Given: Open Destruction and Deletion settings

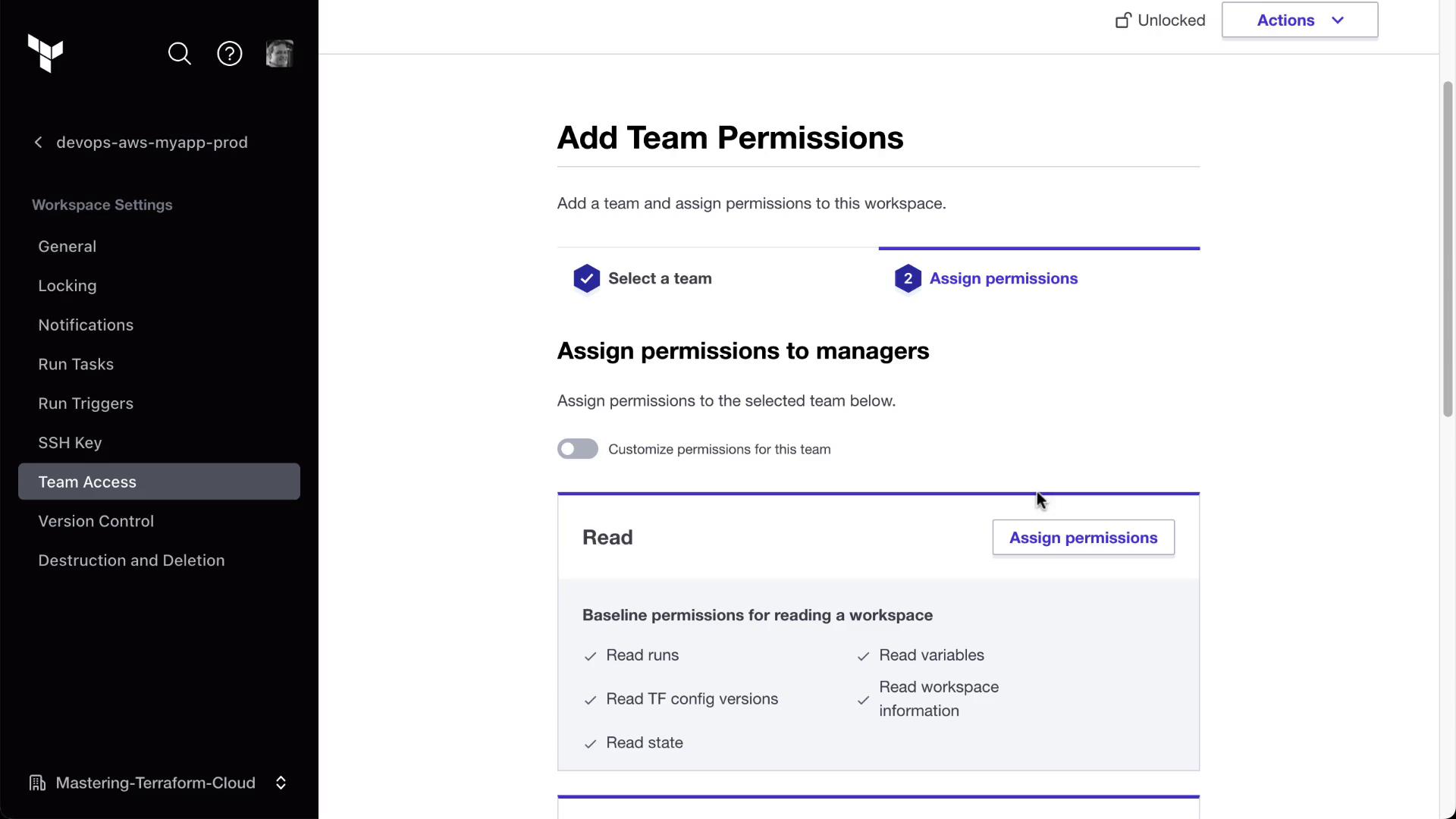Looking at the screenshot, I should click(x=131, y=560).
